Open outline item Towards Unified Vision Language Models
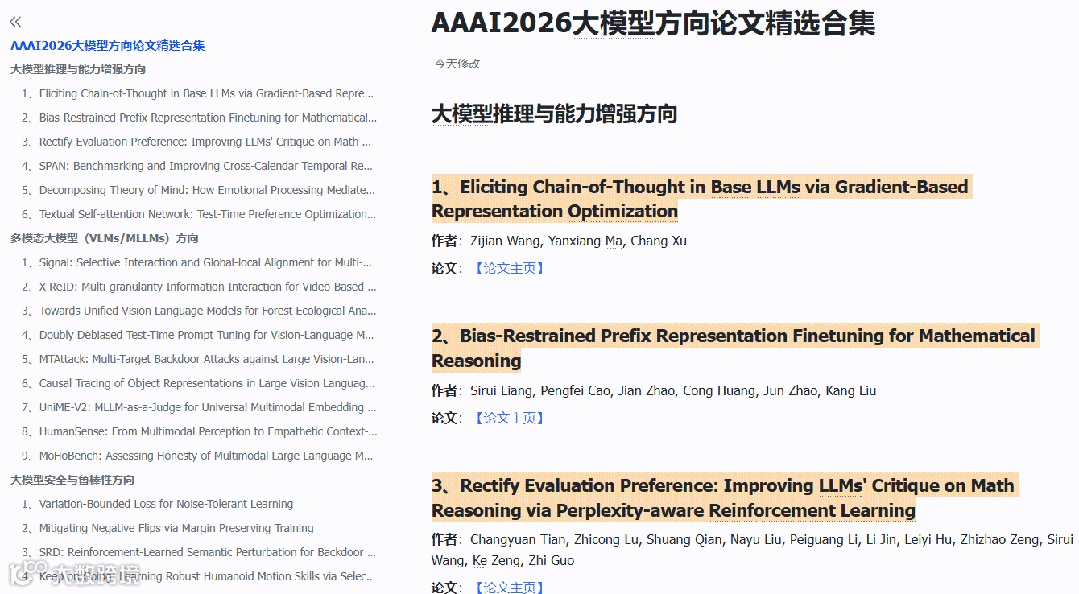 pyautogui.click(x=199, y=310)
